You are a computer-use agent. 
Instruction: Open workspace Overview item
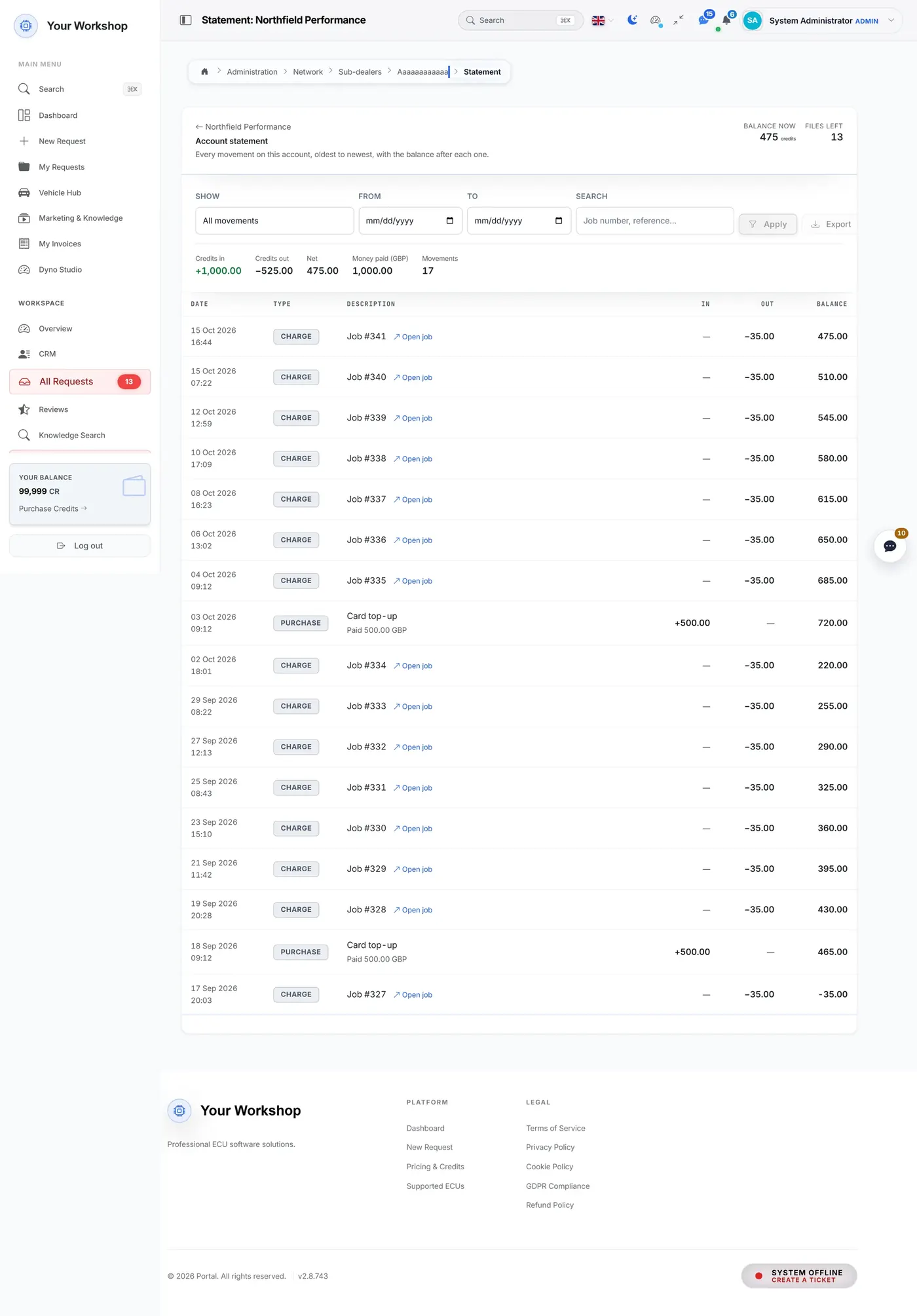80,329
